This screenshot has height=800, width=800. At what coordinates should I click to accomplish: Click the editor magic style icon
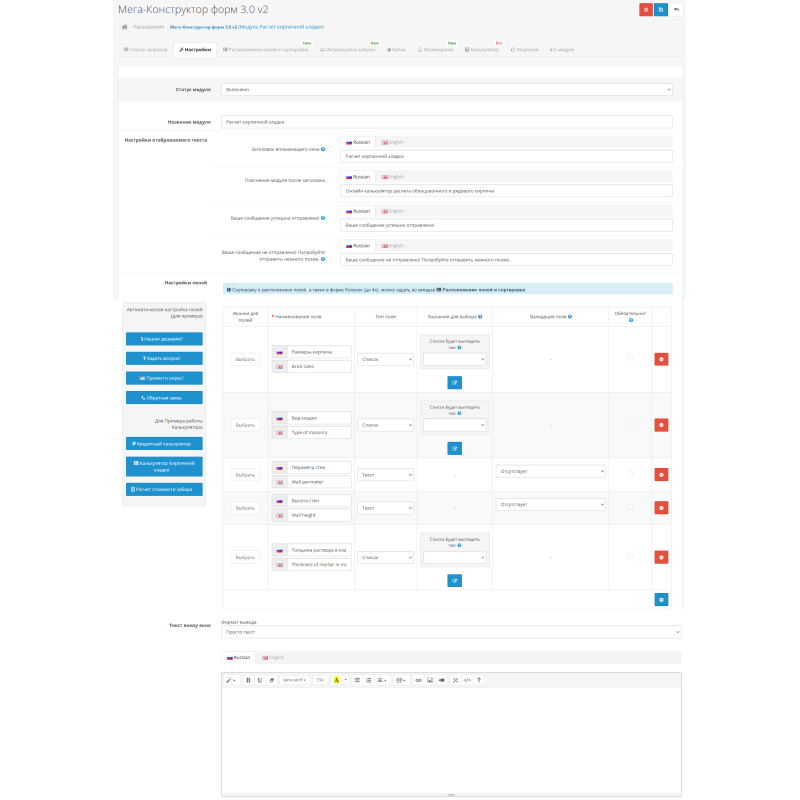pos(231,680)
